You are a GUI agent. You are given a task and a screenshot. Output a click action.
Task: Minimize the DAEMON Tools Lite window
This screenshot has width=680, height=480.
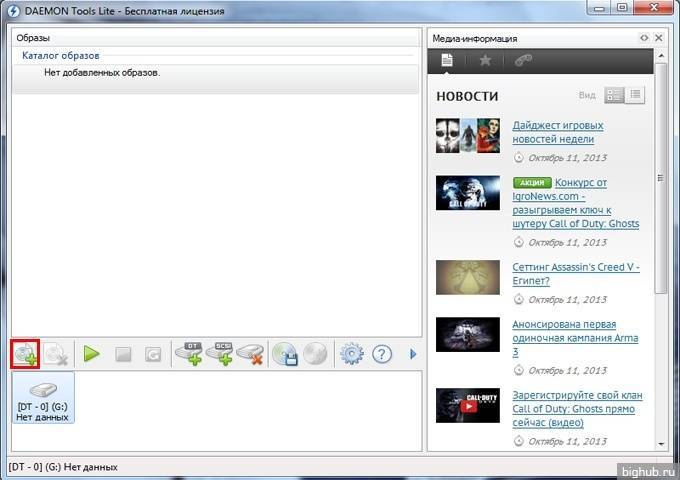pyautogui.click(x=599, y=7)
